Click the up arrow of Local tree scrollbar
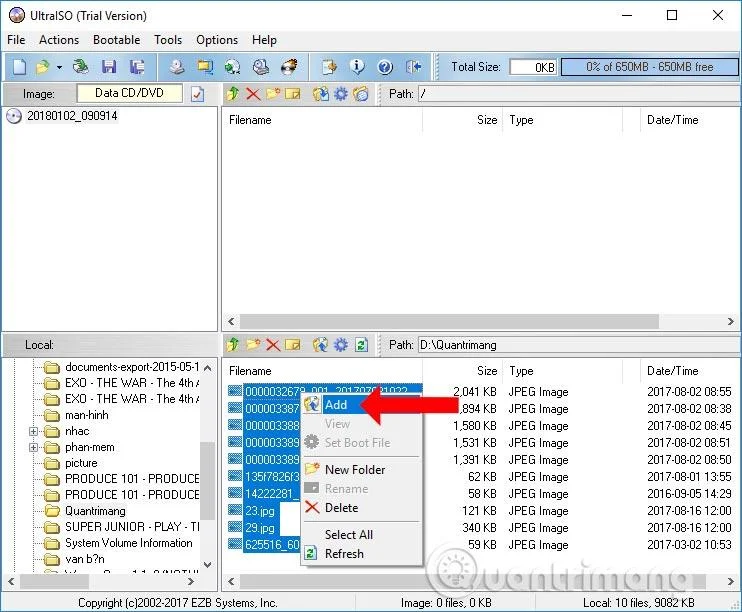 (207, 367)
